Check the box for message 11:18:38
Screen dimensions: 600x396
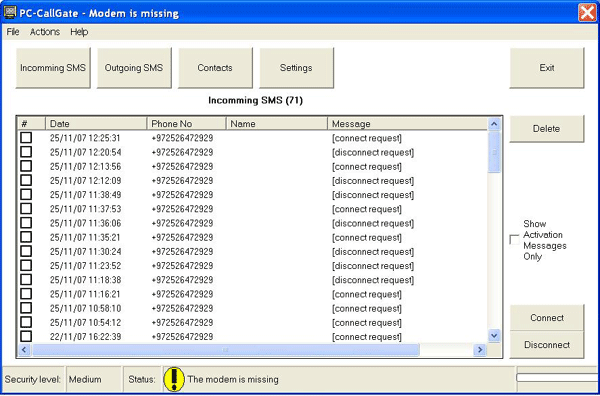point(26,280)
